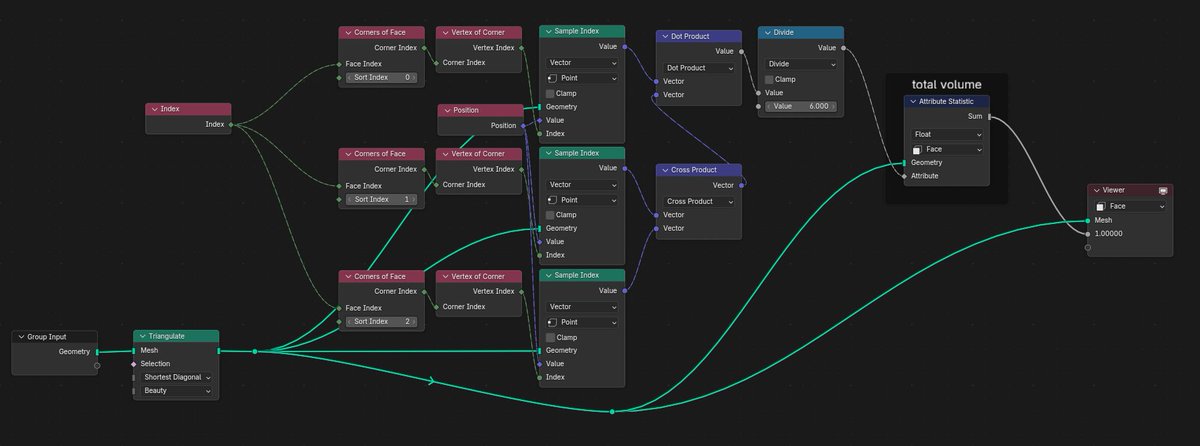Click the Value 6.000 field in Divide
This screenshot has height=446, width=1200.
[x=801, y=106]
